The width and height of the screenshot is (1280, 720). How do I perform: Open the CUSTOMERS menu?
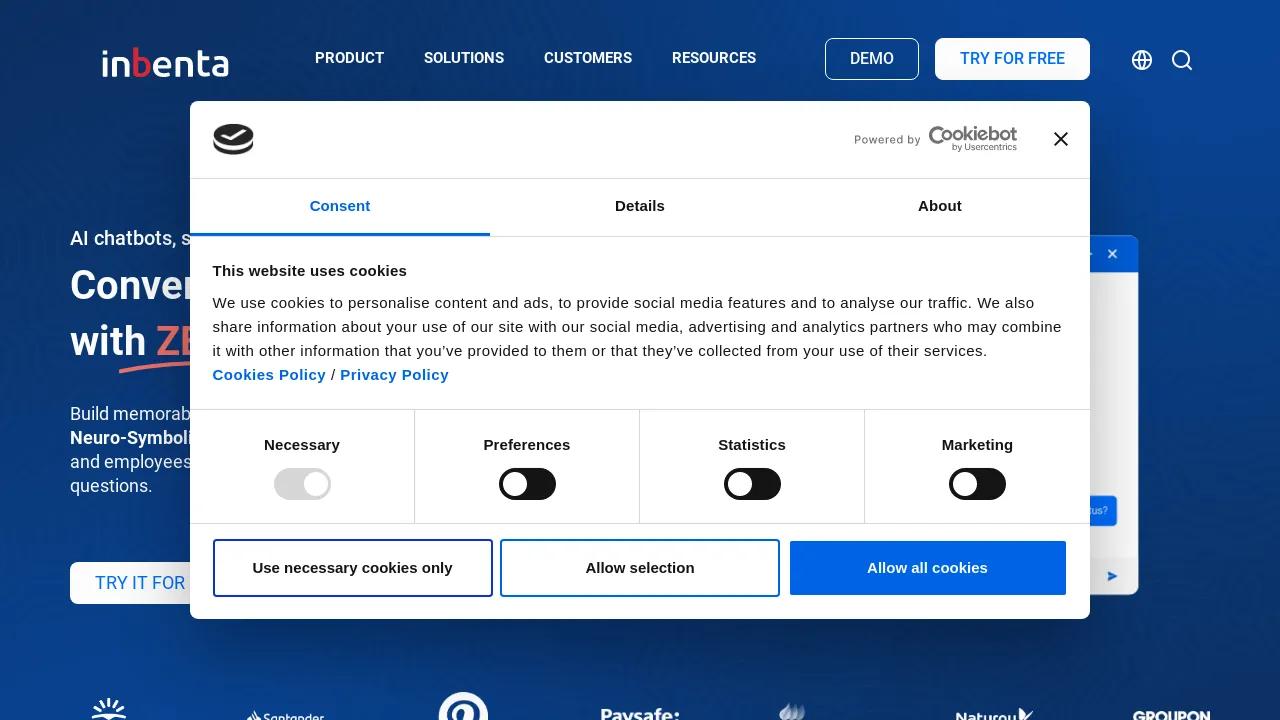coord(588,58)
